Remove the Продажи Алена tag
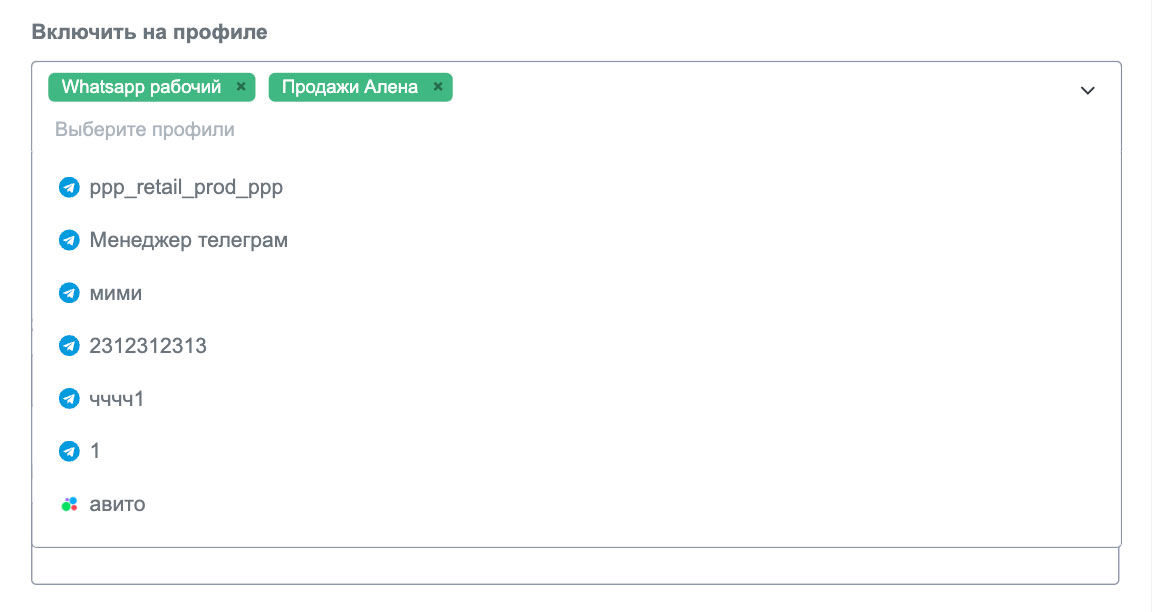This screenshot has height=612, width=1152. pyautogui.click(x=438, y=87)
